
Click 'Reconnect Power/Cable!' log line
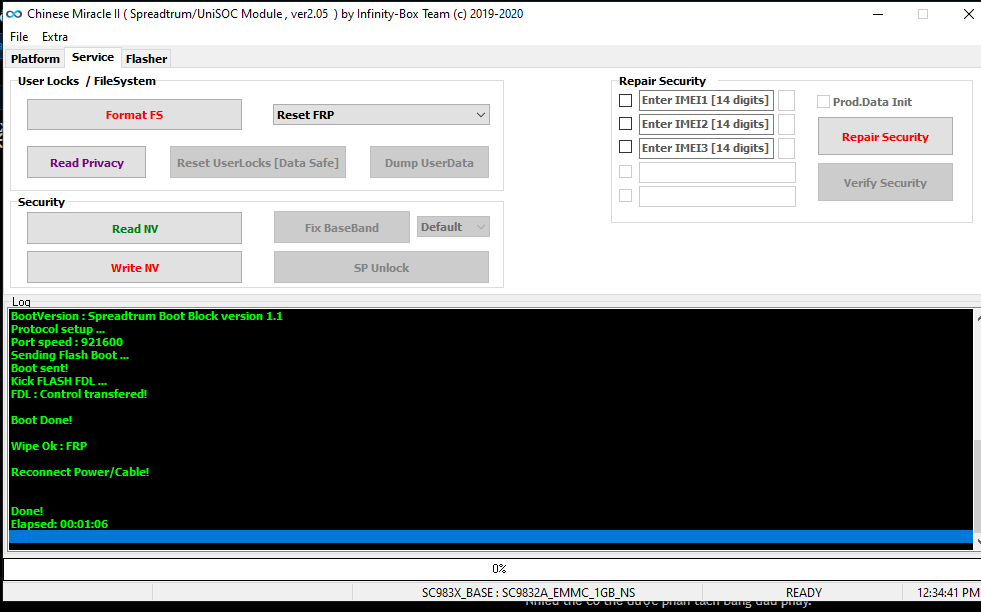click(80, 472)
